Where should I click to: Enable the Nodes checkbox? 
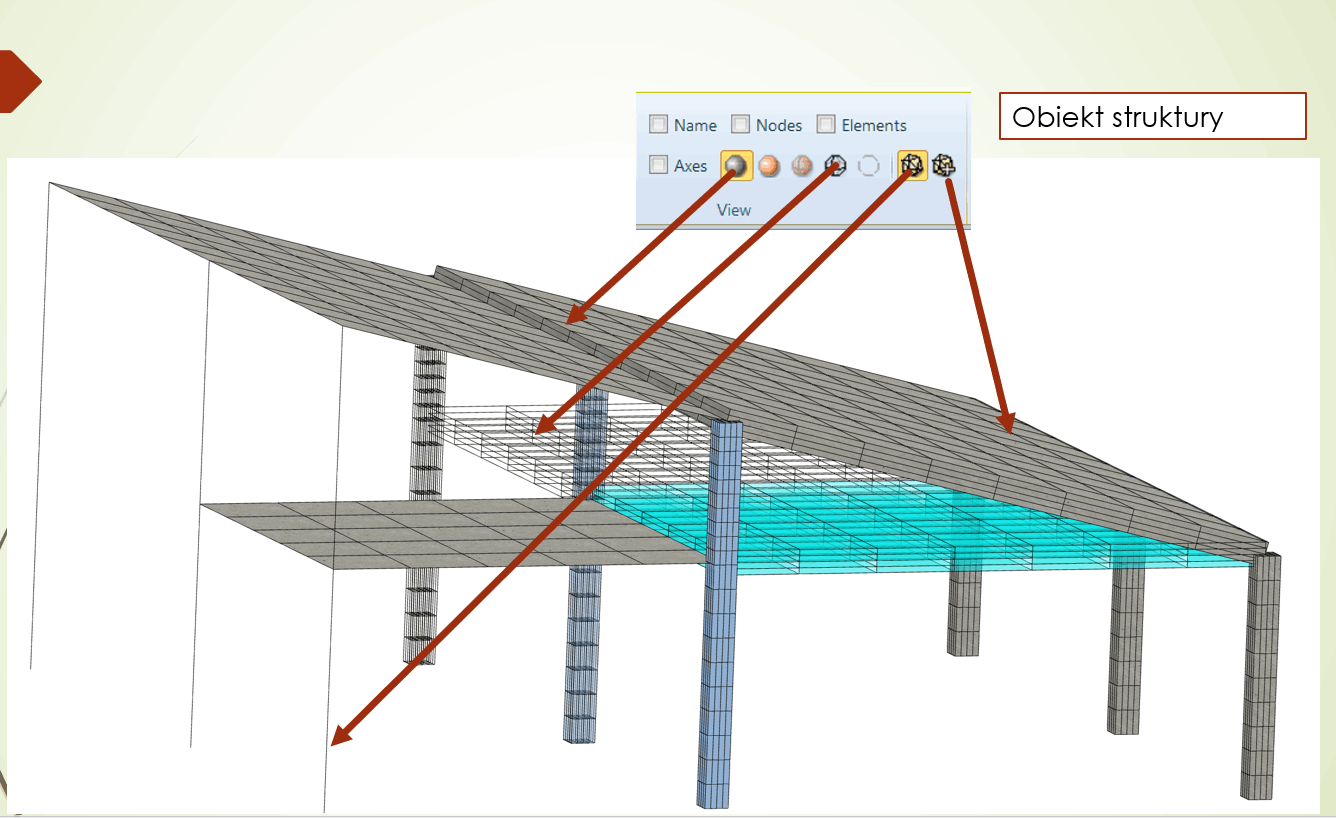tap(740, 125)
